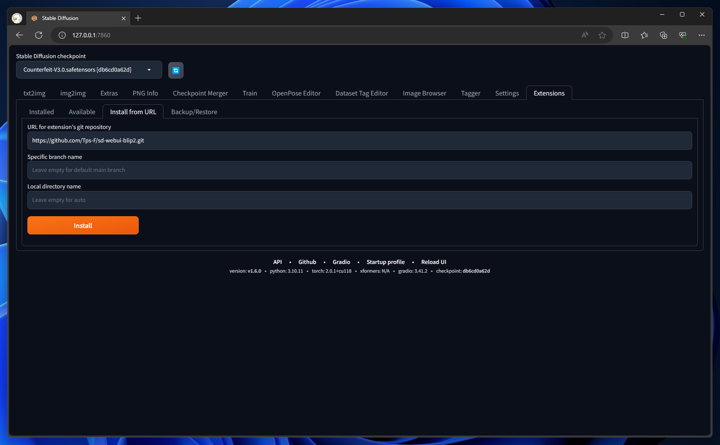
Task: Click the browser address bar URL
Action: coord(91,35)
